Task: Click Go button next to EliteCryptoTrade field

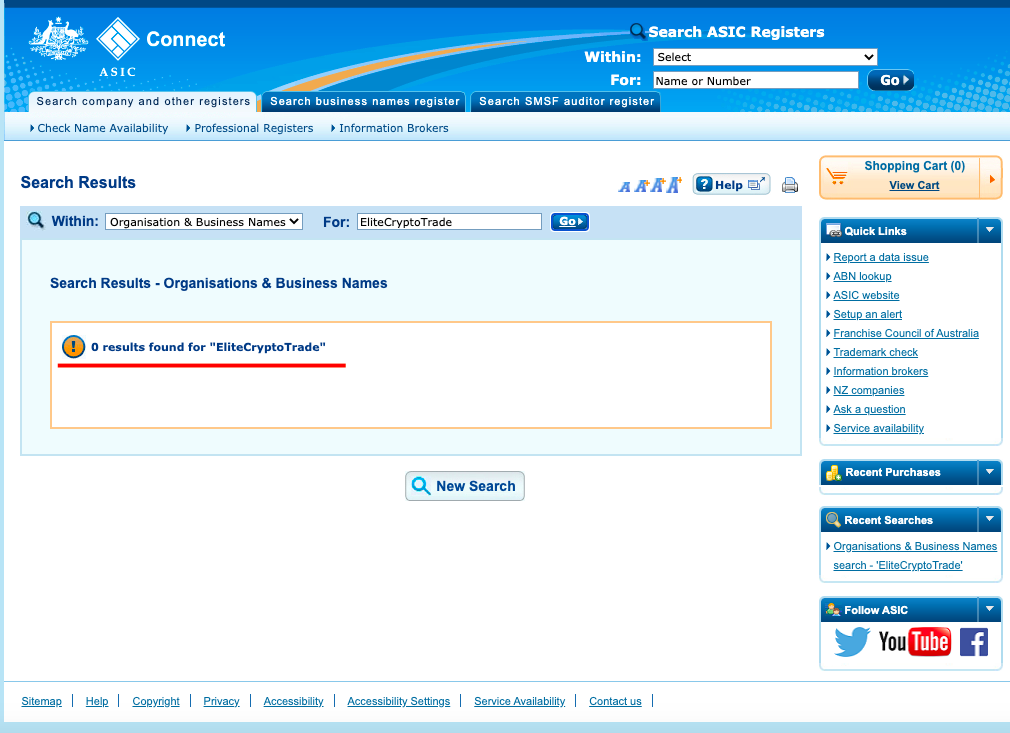Action: [570, 222]
